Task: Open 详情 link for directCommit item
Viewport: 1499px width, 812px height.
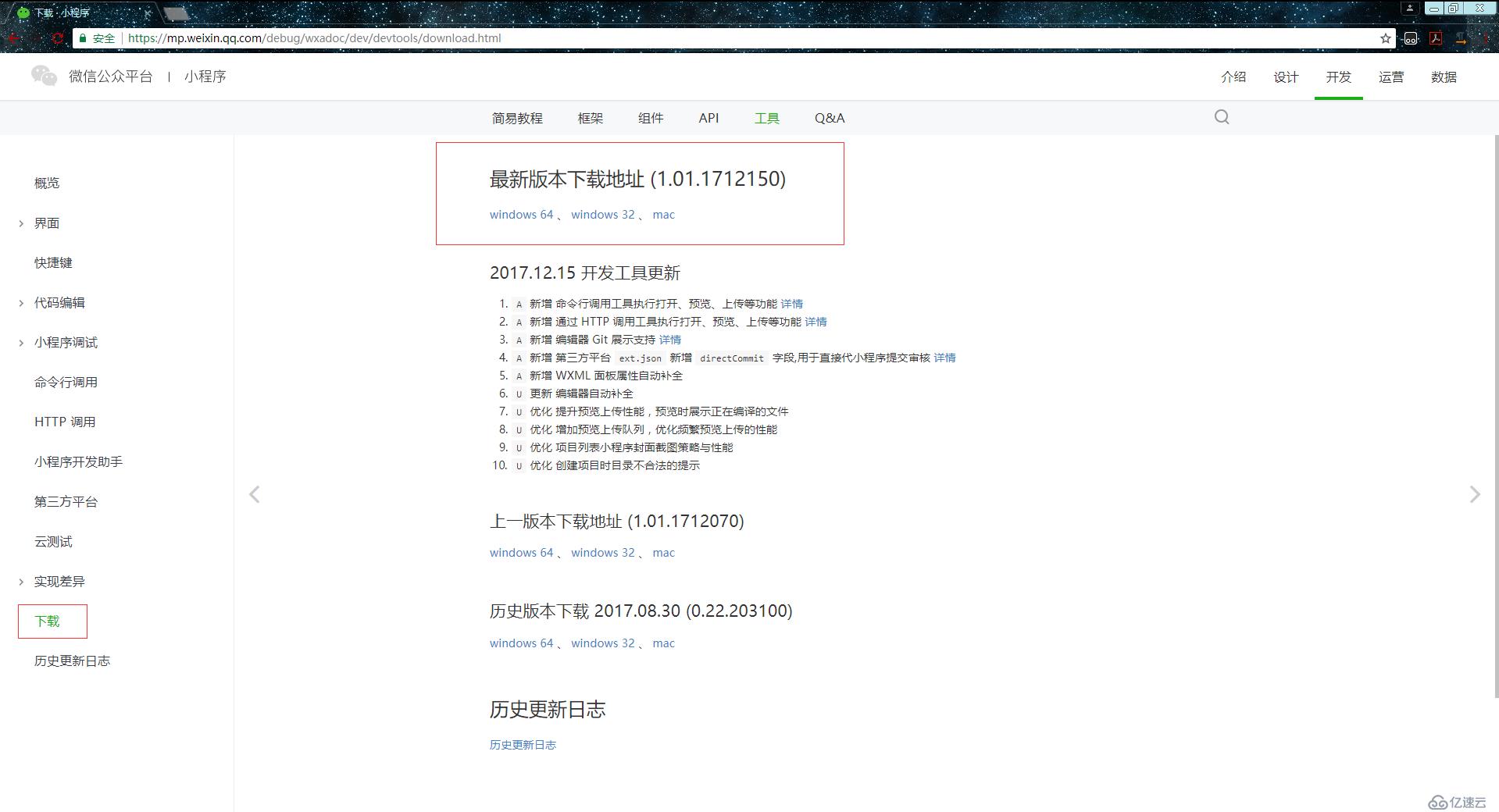Action: [944, 358]
